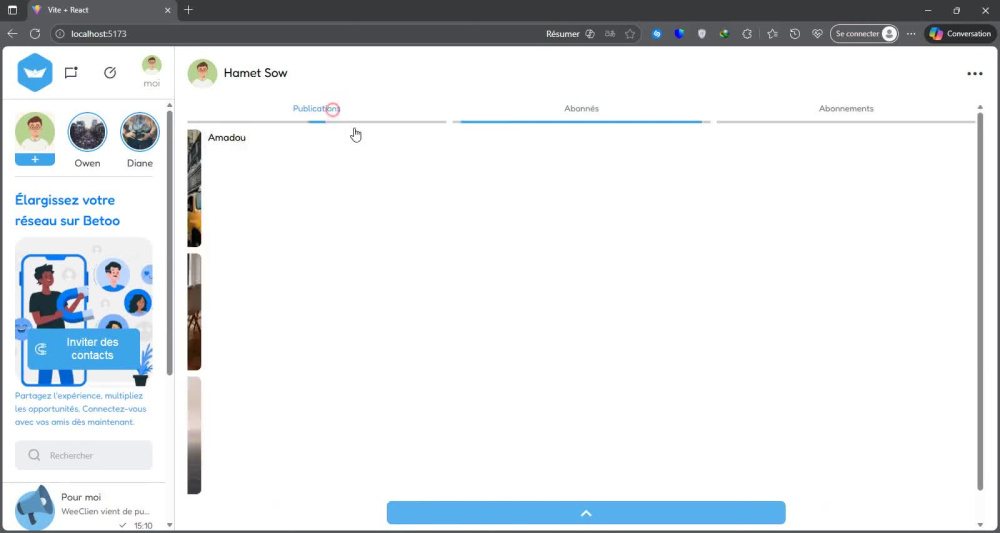
Task: Open Hamet Sow's profile avatar in header
Action: click(202, 73)
